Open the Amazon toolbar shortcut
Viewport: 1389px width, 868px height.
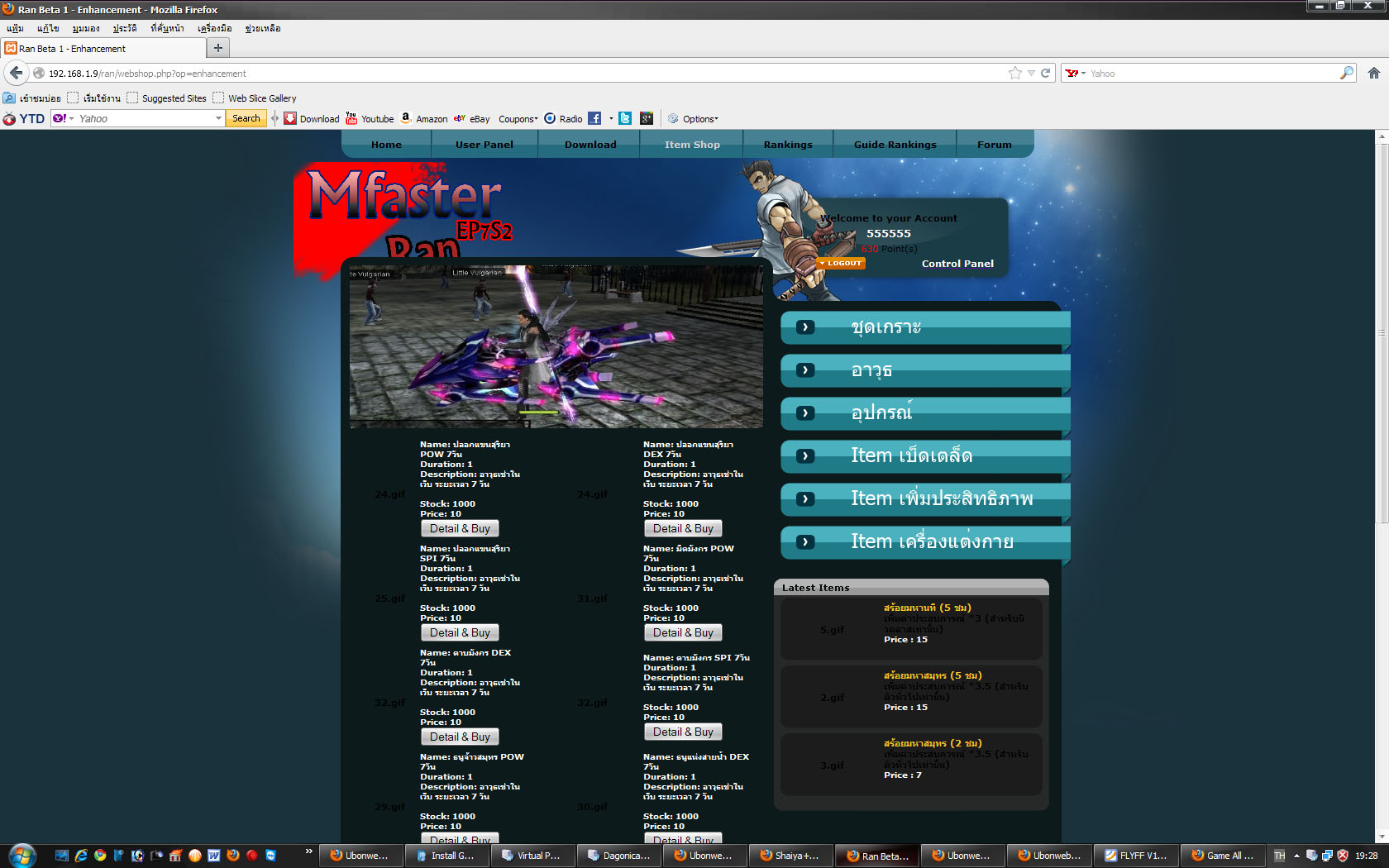tap(424, 118)
